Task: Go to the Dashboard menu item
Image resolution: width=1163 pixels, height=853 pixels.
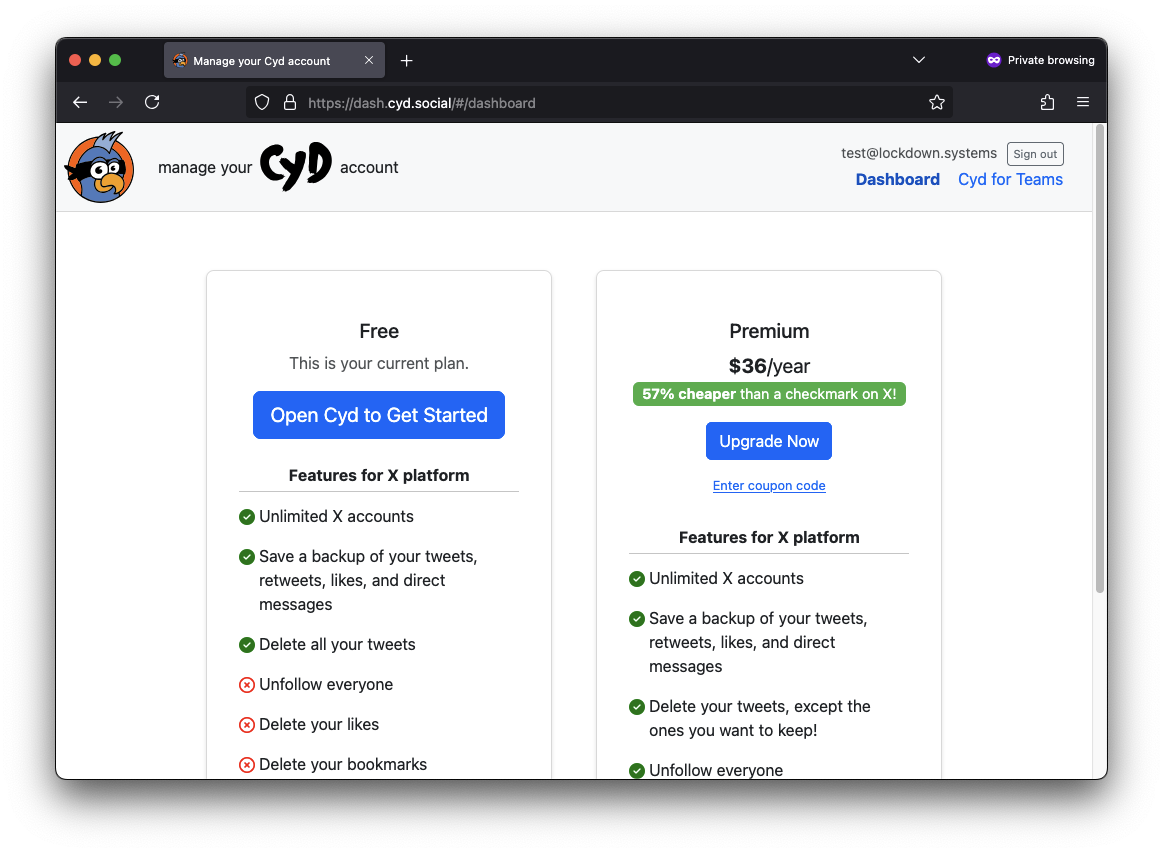Action: [897, 179]
